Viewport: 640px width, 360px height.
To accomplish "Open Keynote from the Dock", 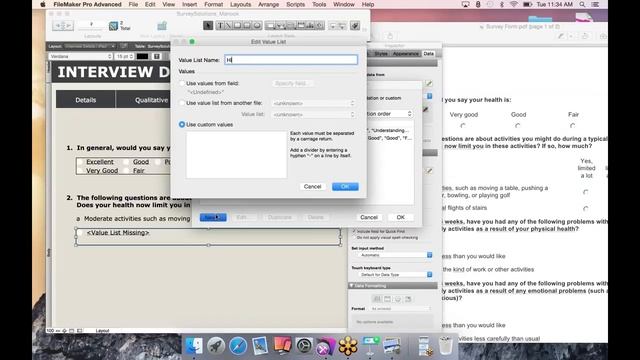I will [x=370, y=346].
